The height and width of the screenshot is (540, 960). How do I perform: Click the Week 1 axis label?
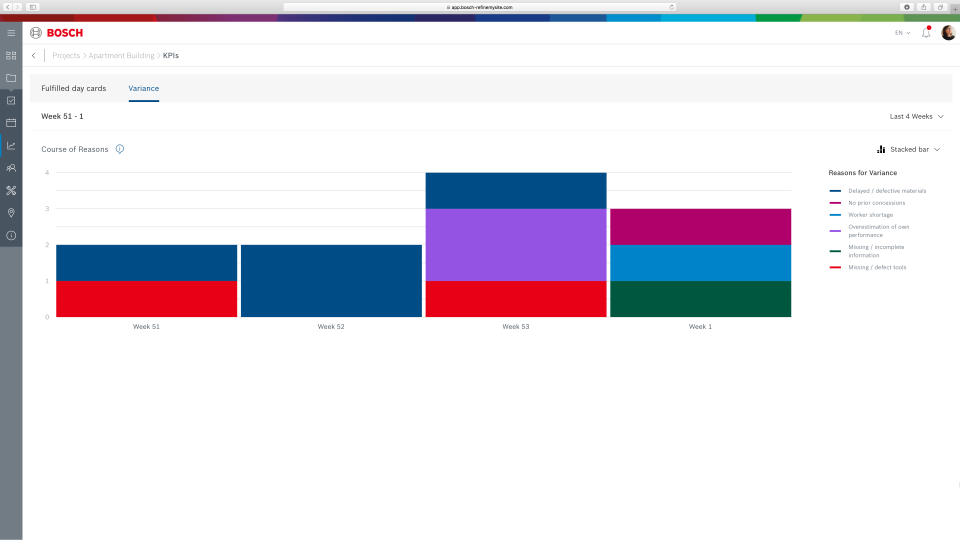click(x=700, y=327)
